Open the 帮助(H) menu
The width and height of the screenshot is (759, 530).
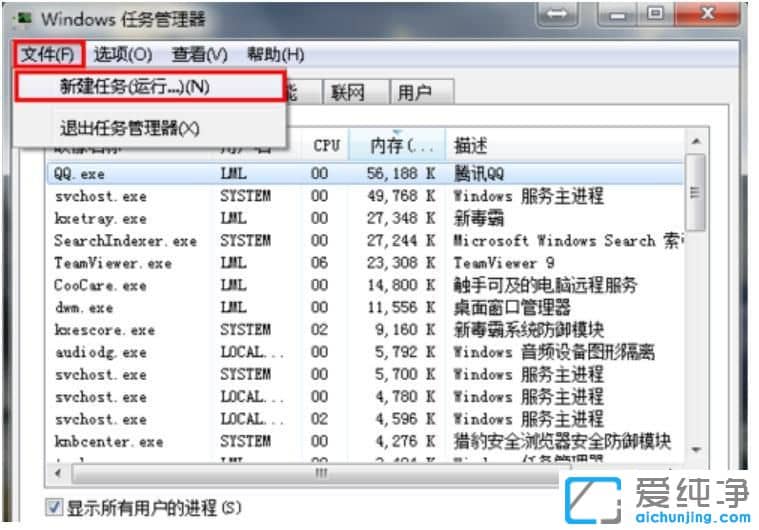[x=275, y=54]
